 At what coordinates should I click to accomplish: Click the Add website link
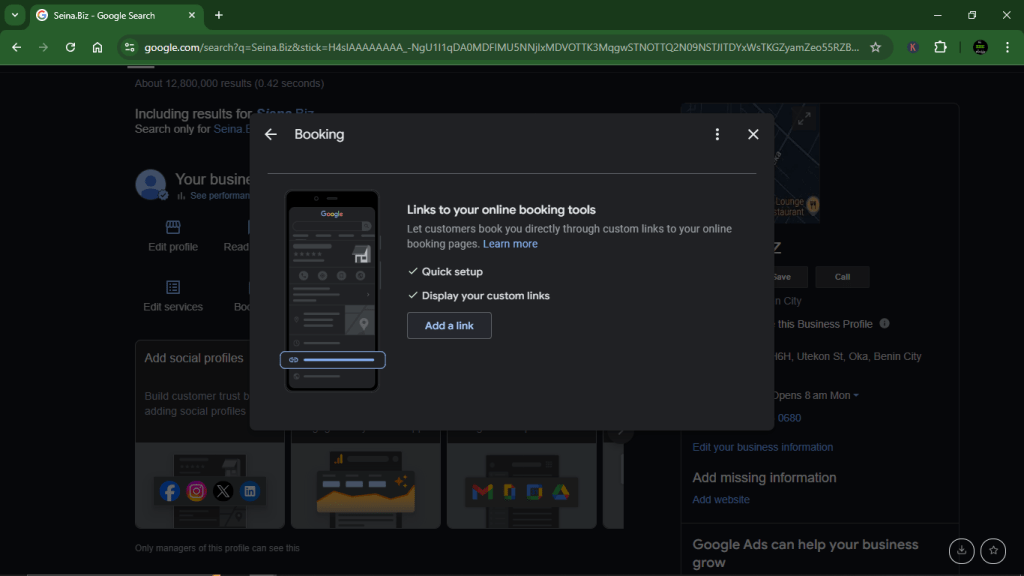(720, 500)
